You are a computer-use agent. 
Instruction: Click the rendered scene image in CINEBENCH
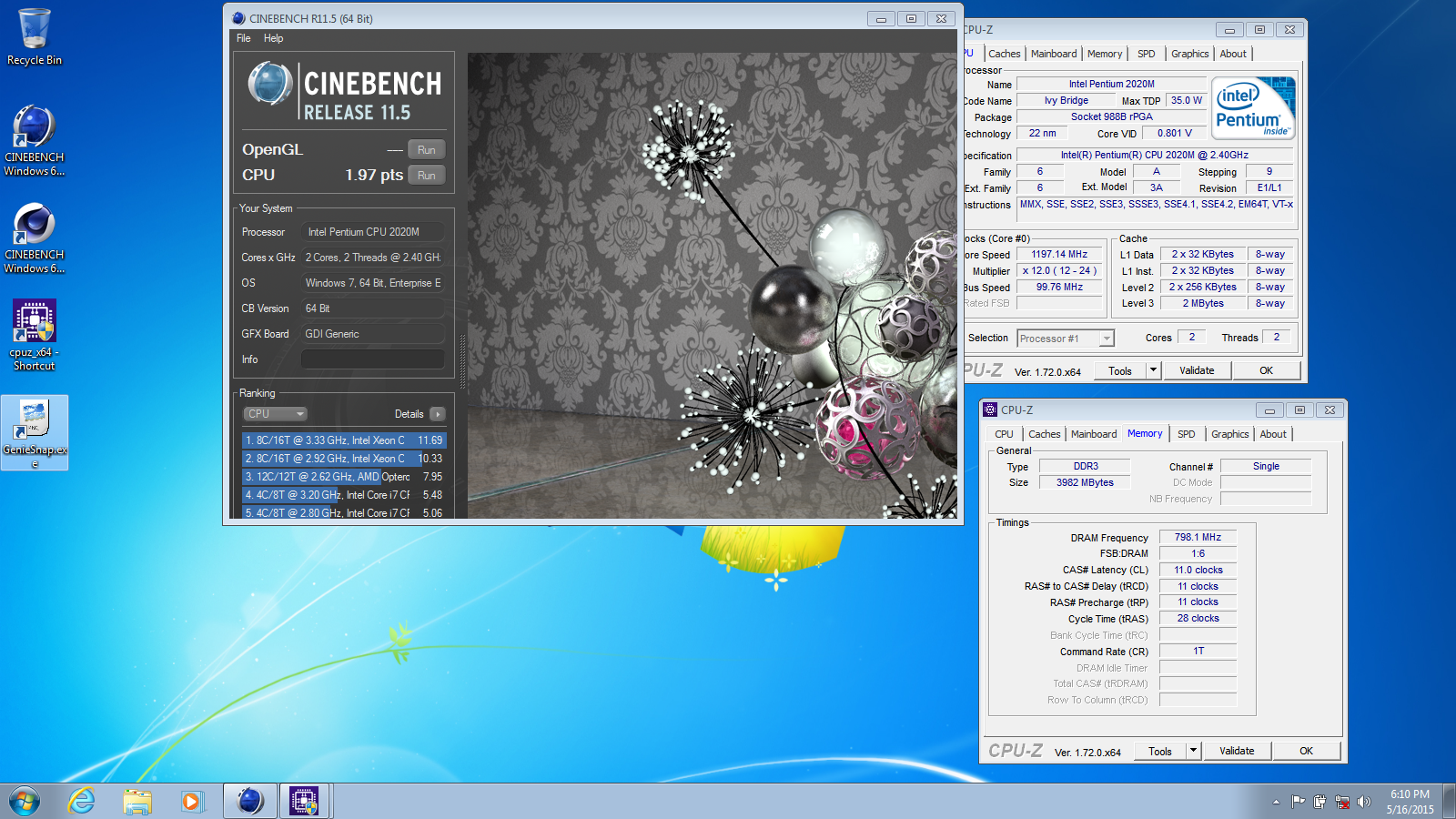coord(712,286)
